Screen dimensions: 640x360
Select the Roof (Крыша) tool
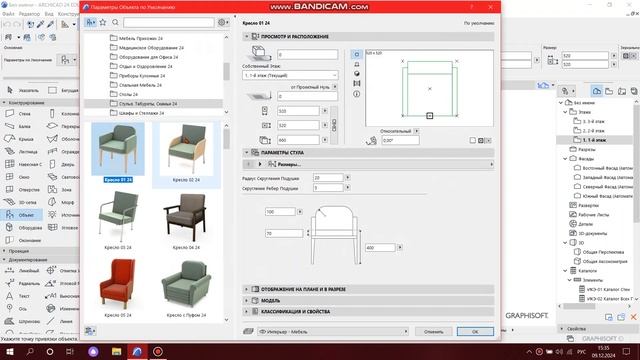(20, 139)
